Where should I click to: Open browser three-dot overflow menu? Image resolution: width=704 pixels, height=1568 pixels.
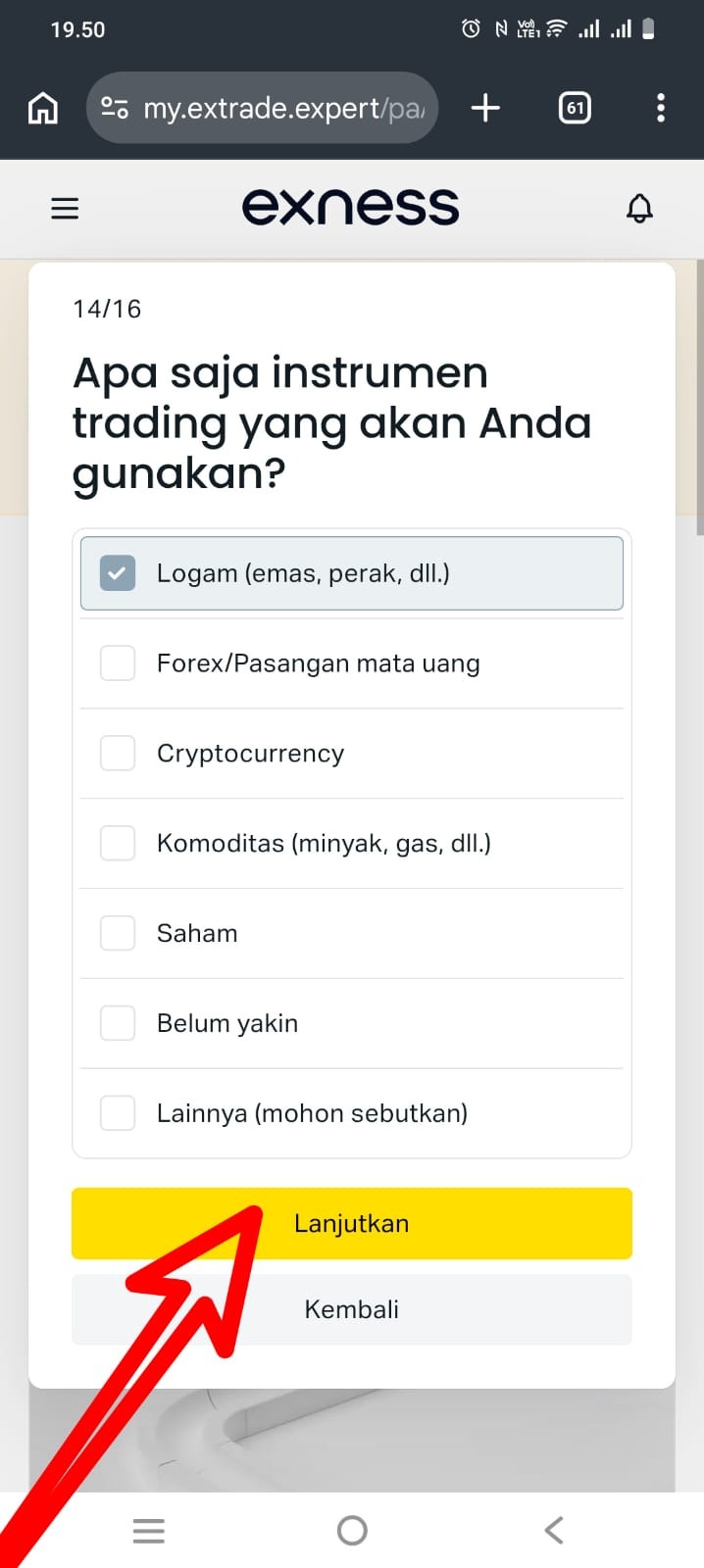661,108
